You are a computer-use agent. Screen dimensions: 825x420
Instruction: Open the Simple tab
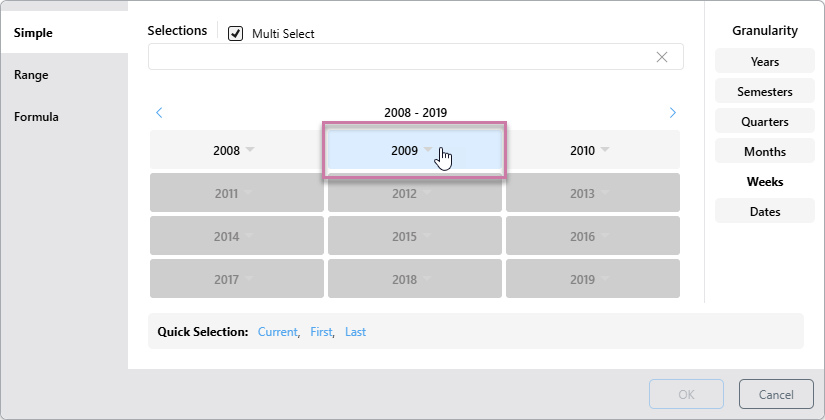point(33,33)
